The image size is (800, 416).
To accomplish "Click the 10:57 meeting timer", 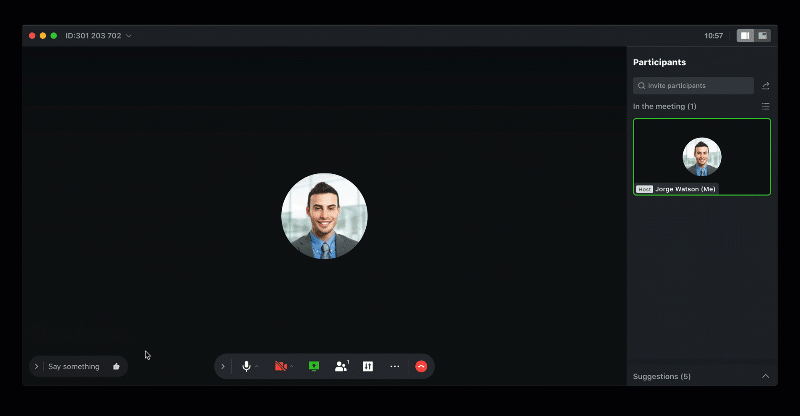I will pos(713,36).
